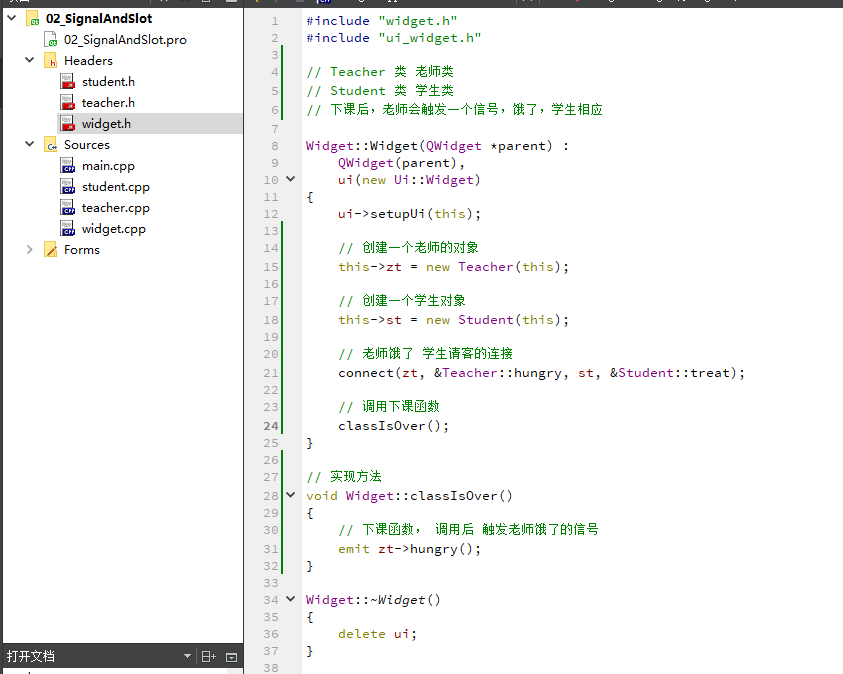Click the '// Teacher 类 老师类' comment
The height and width of the screenshot is (674, 843).
pos(380,72)
